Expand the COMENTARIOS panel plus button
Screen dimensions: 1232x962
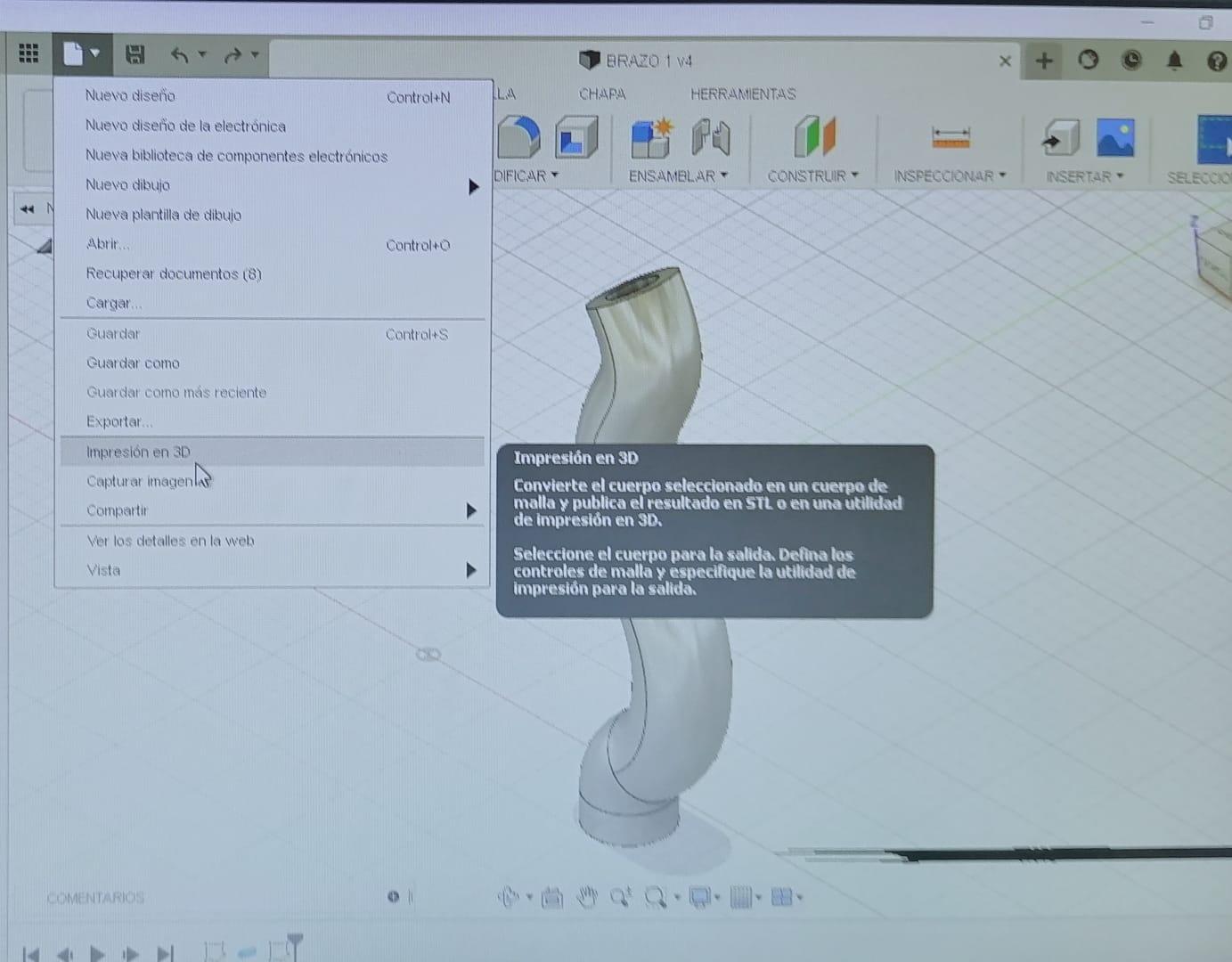[393, 896]
